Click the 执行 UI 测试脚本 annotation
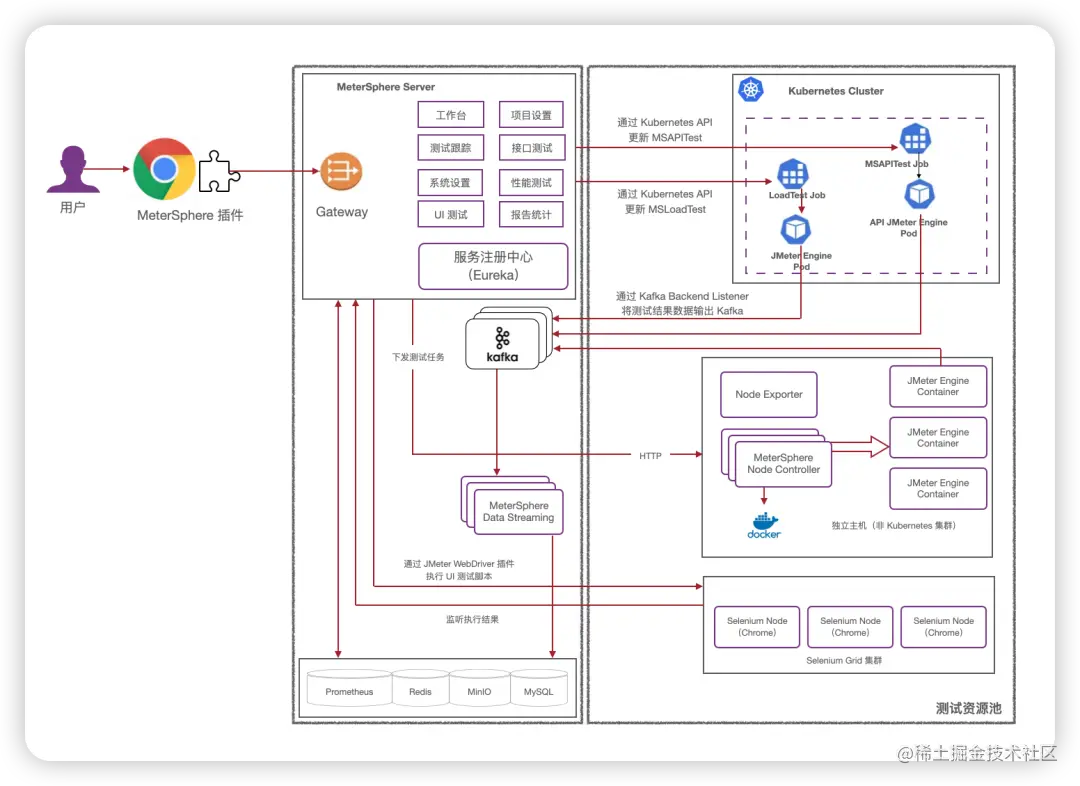Image resolution: width=1080 pixels, height=786 pixels. [459, 576]
